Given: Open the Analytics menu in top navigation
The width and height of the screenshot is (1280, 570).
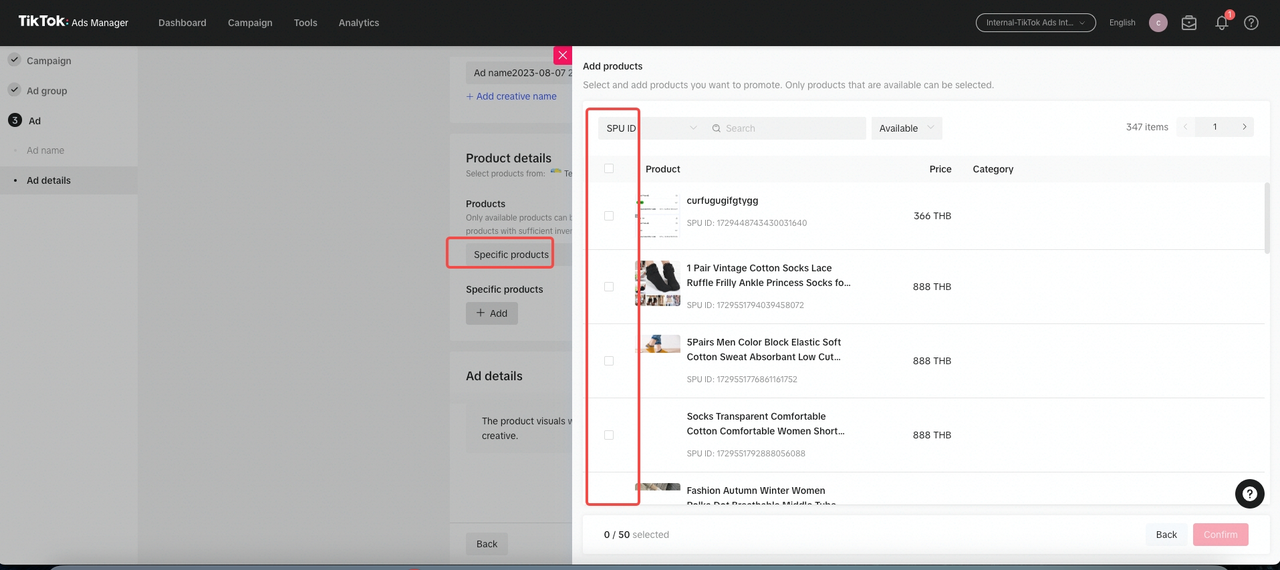Looking at the screenshot, I should point(358,23).
